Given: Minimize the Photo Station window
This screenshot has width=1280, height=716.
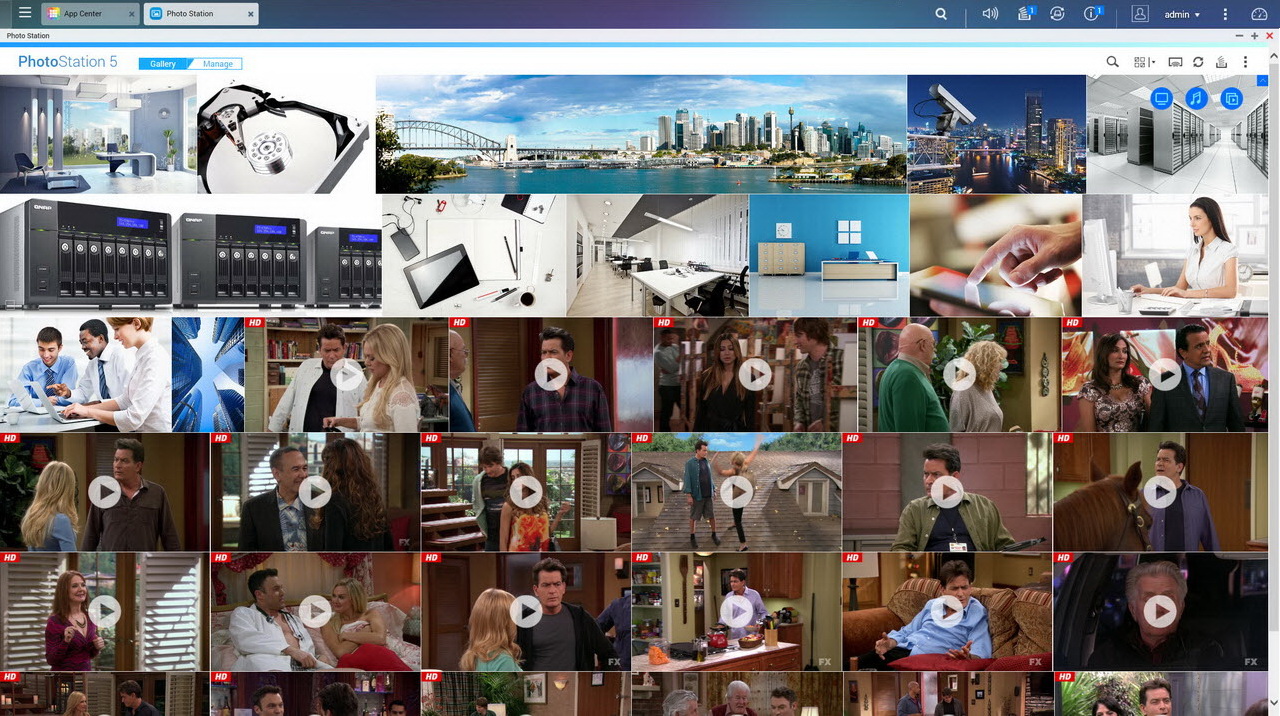Looking at the screenshot, I should (x=1240, y=36).
